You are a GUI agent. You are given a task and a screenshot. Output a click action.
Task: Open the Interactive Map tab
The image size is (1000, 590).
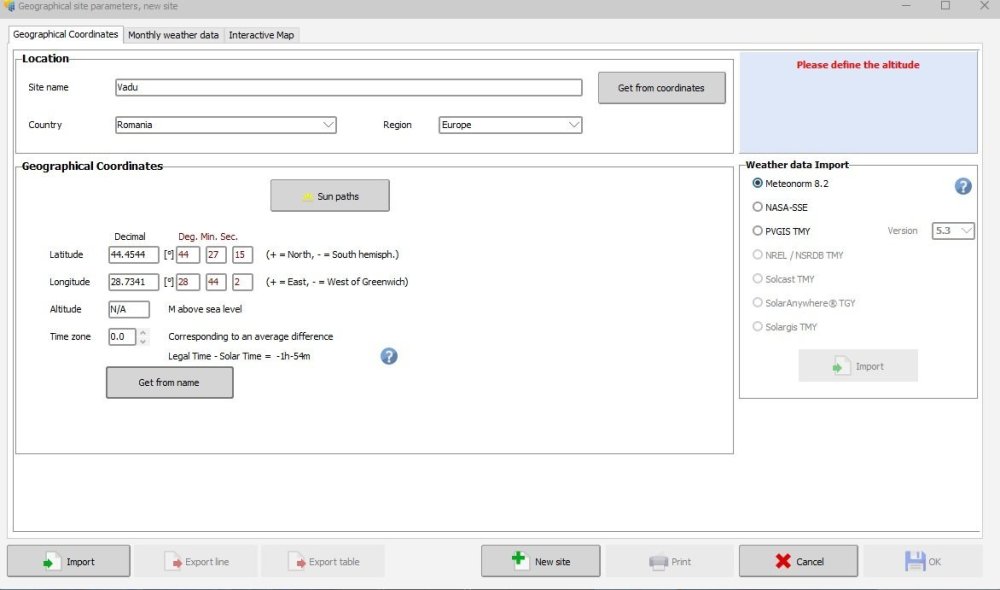pos(262,35)
